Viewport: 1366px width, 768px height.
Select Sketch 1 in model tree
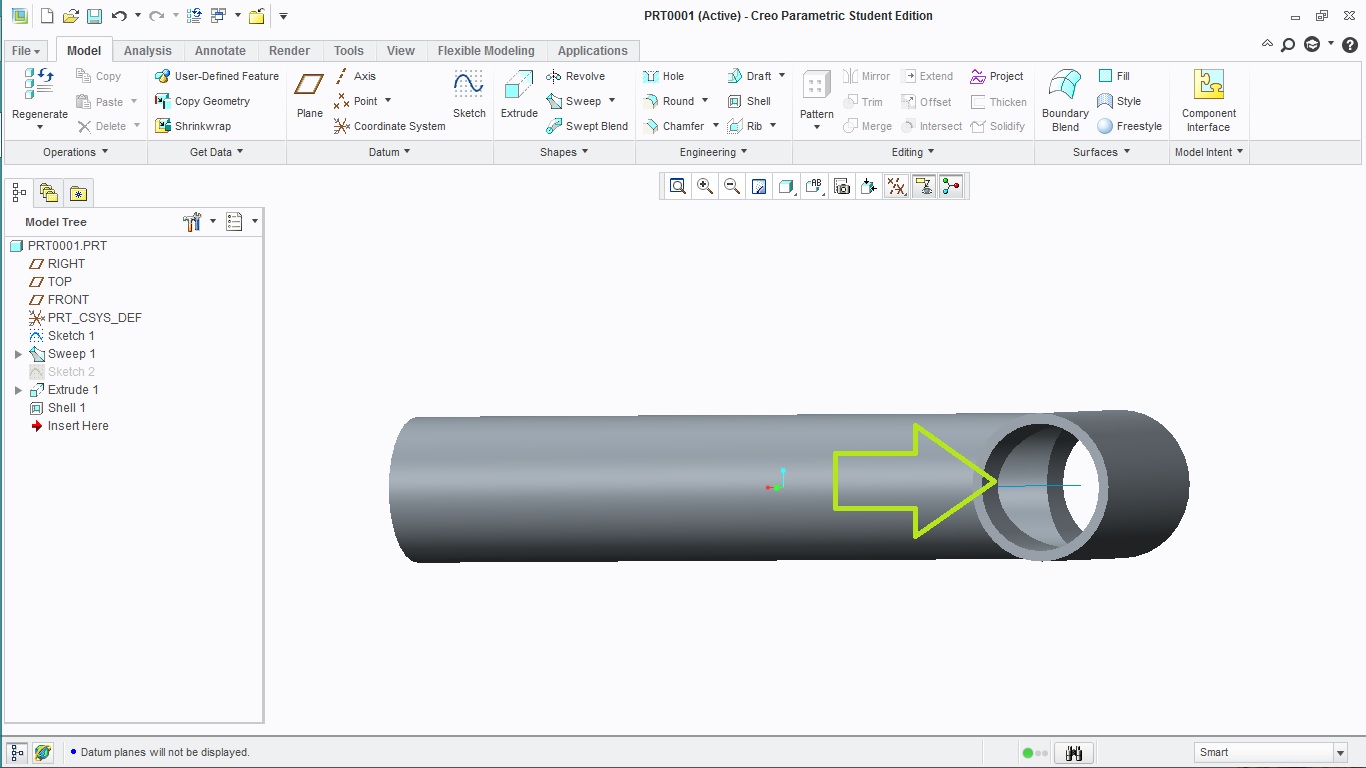61,336
